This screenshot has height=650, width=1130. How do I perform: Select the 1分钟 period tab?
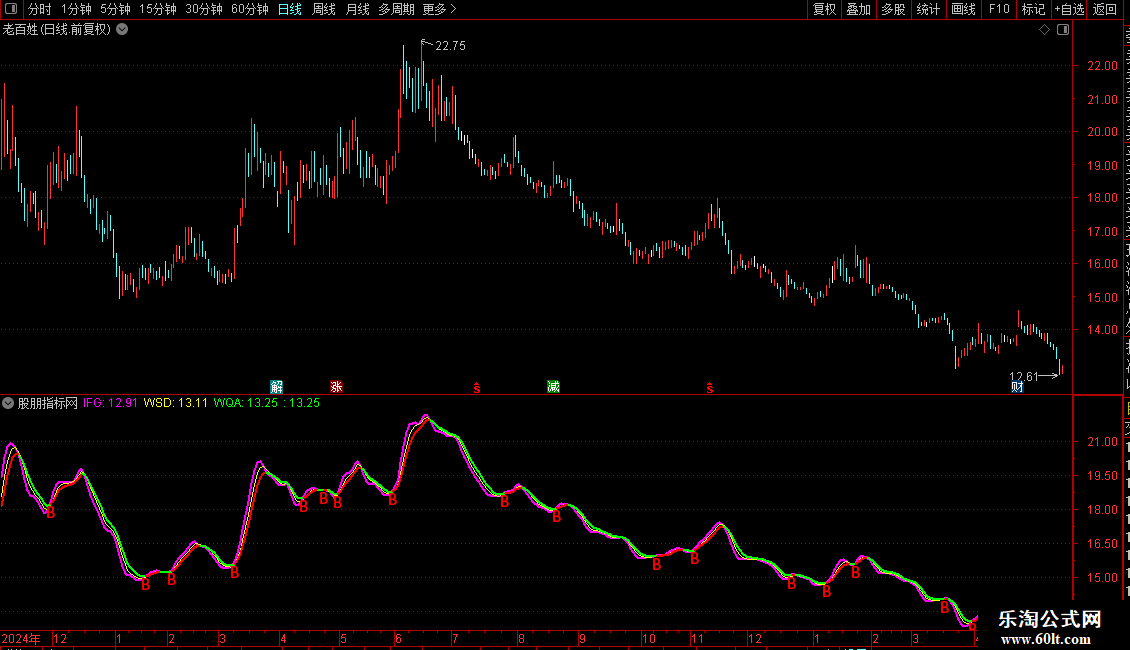tap(76, 9)
